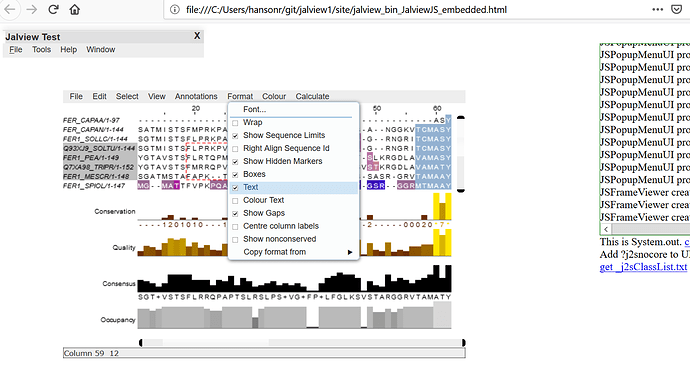Click the browser forward arrow
Image resolution: width=690 pixels, height=381 pixels.
[x=32, y=9]
